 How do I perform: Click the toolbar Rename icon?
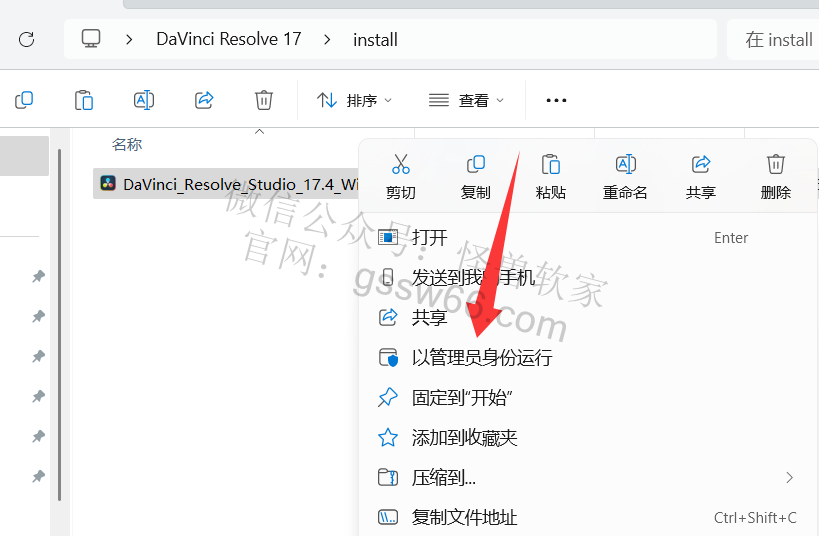(x=144, y=100)
